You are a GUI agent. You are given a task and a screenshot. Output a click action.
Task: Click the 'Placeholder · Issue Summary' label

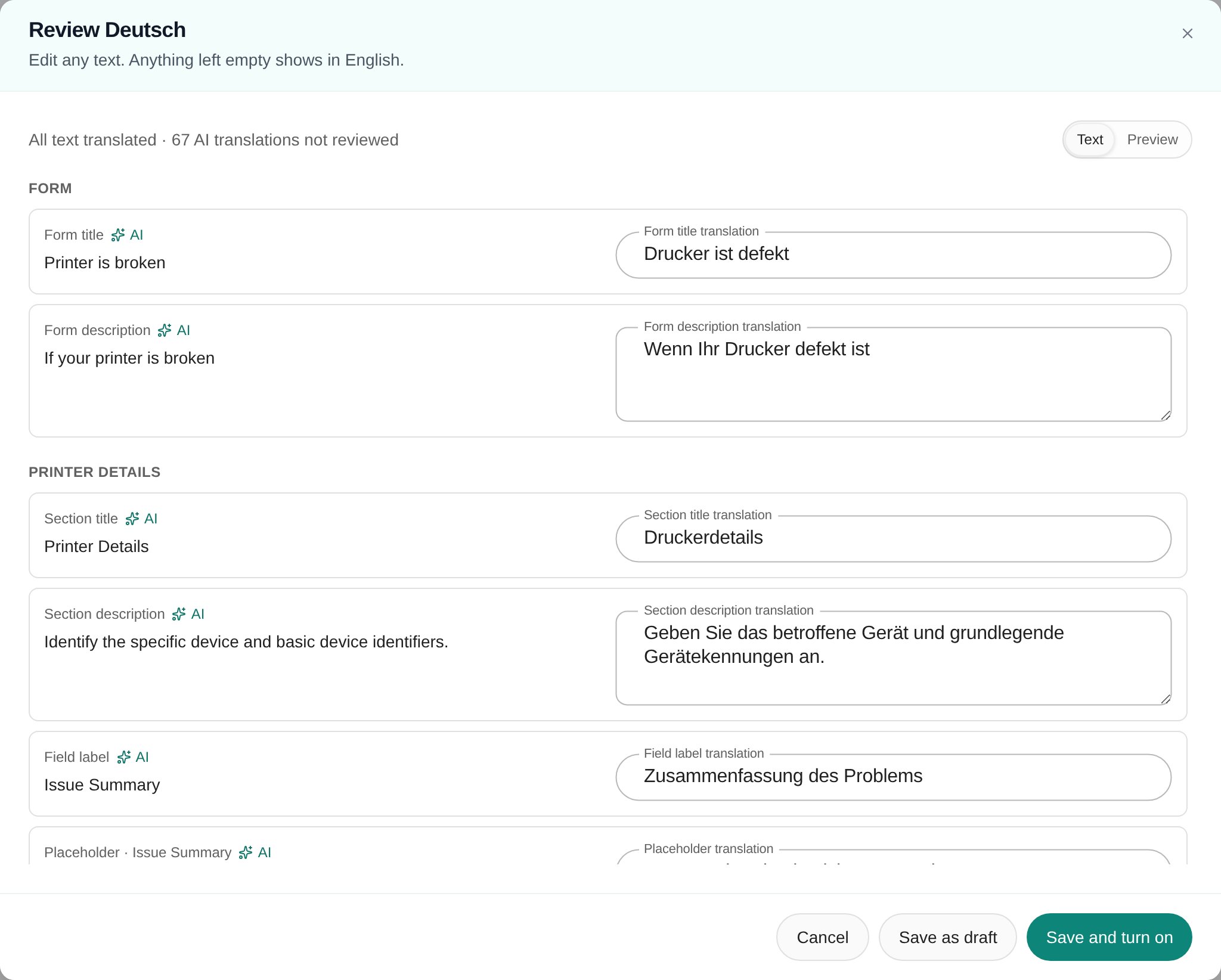point(138,852)
